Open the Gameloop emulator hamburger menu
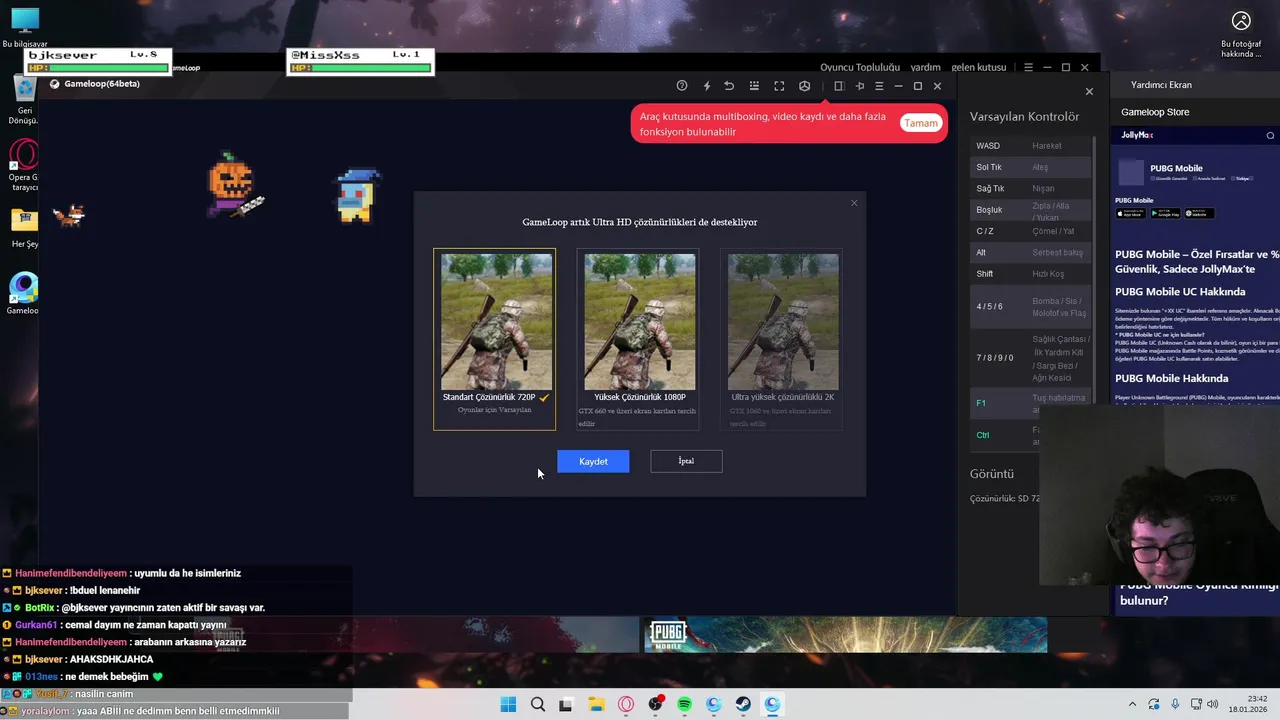This screenshot has width=1280, height=720. (x=879, y=86)
